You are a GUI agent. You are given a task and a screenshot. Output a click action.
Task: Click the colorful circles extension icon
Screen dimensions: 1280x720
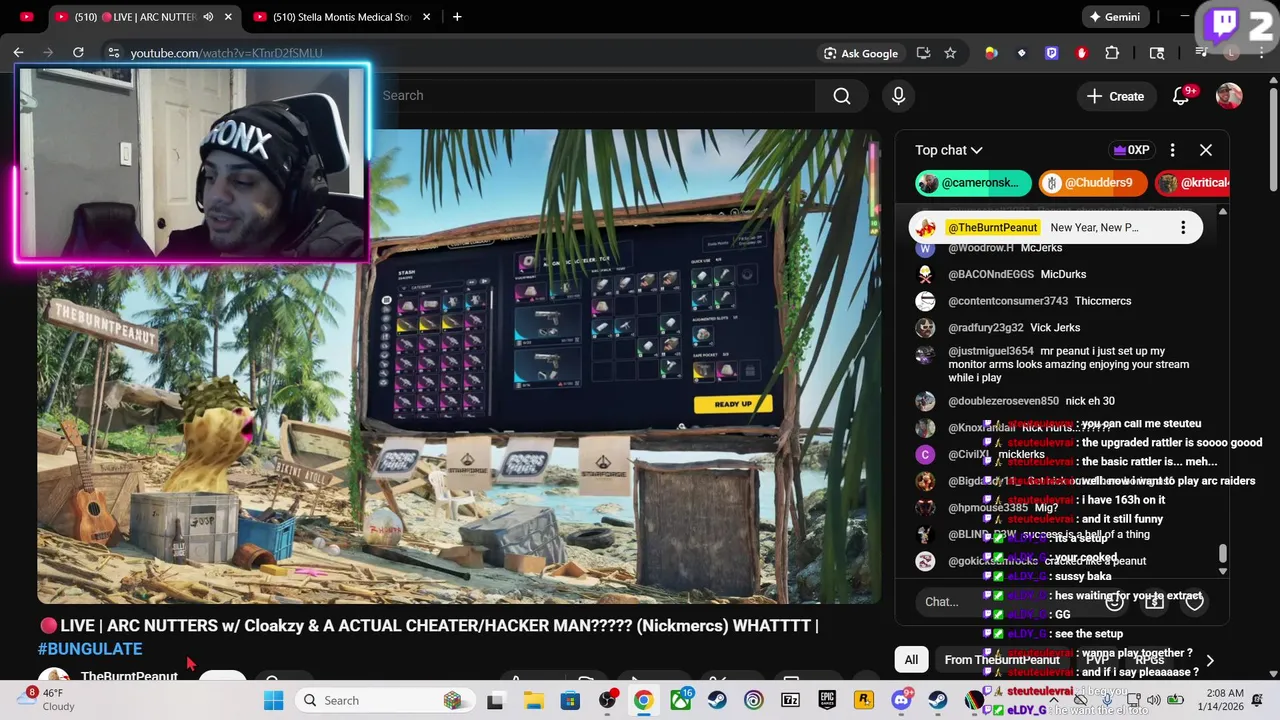point(991,53)
